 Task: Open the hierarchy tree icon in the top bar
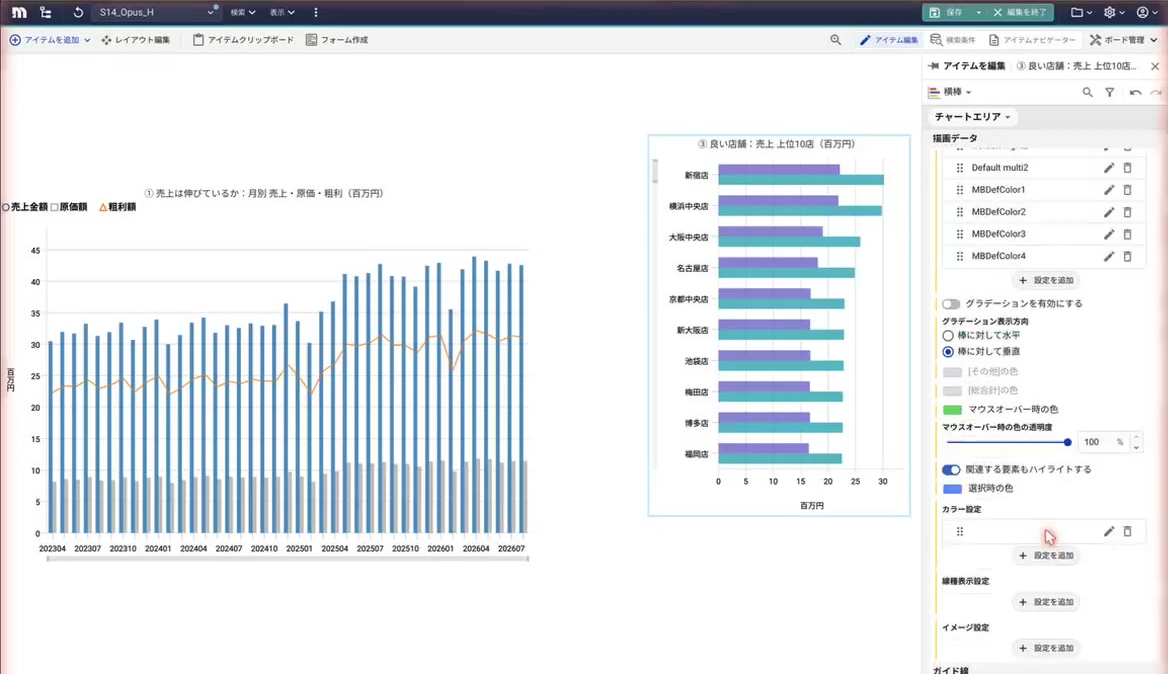pos(45,13)
